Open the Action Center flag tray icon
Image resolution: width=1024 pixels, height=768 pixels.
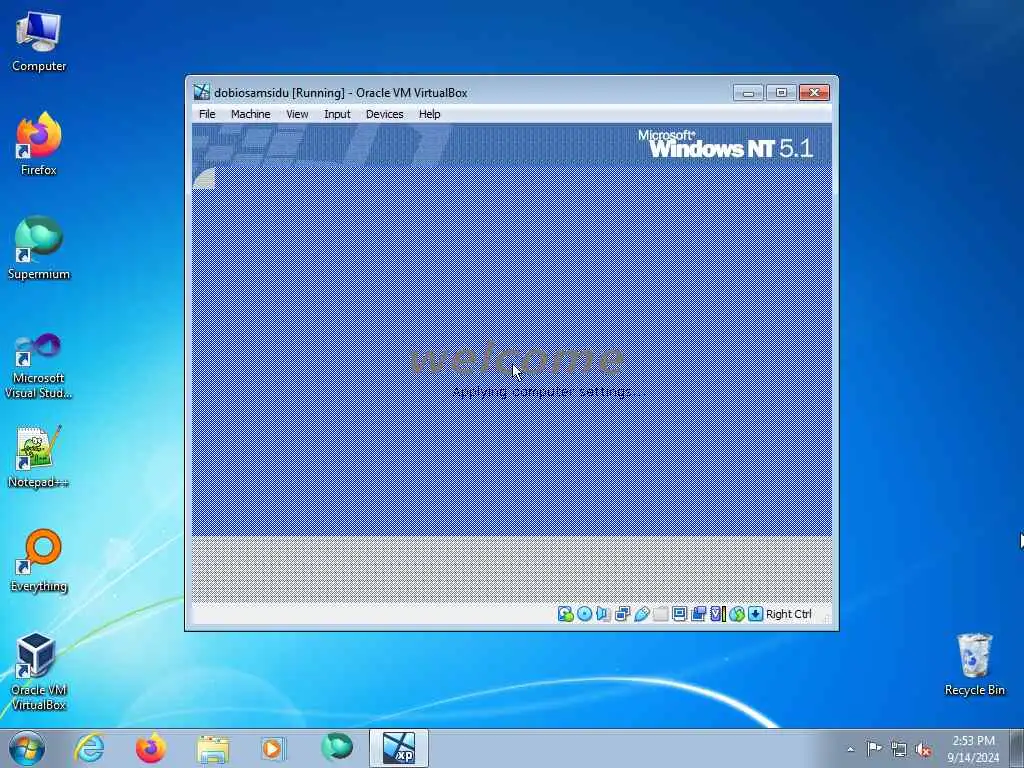tap(873, 748)
